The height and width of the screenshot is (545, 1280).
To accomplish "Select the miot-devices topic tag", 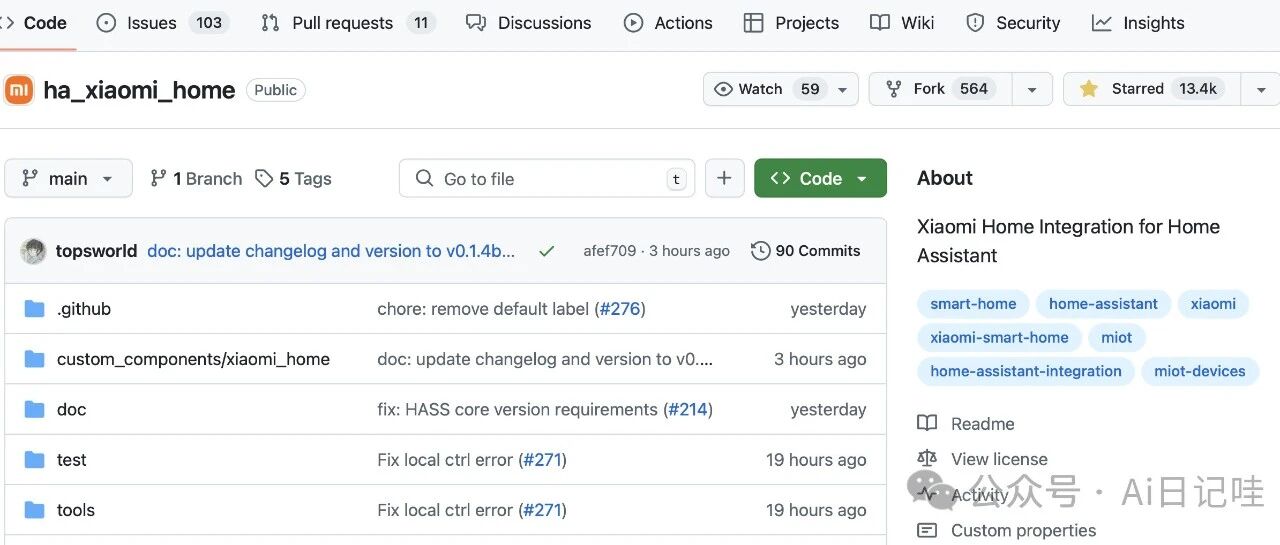I will 1200,371.
